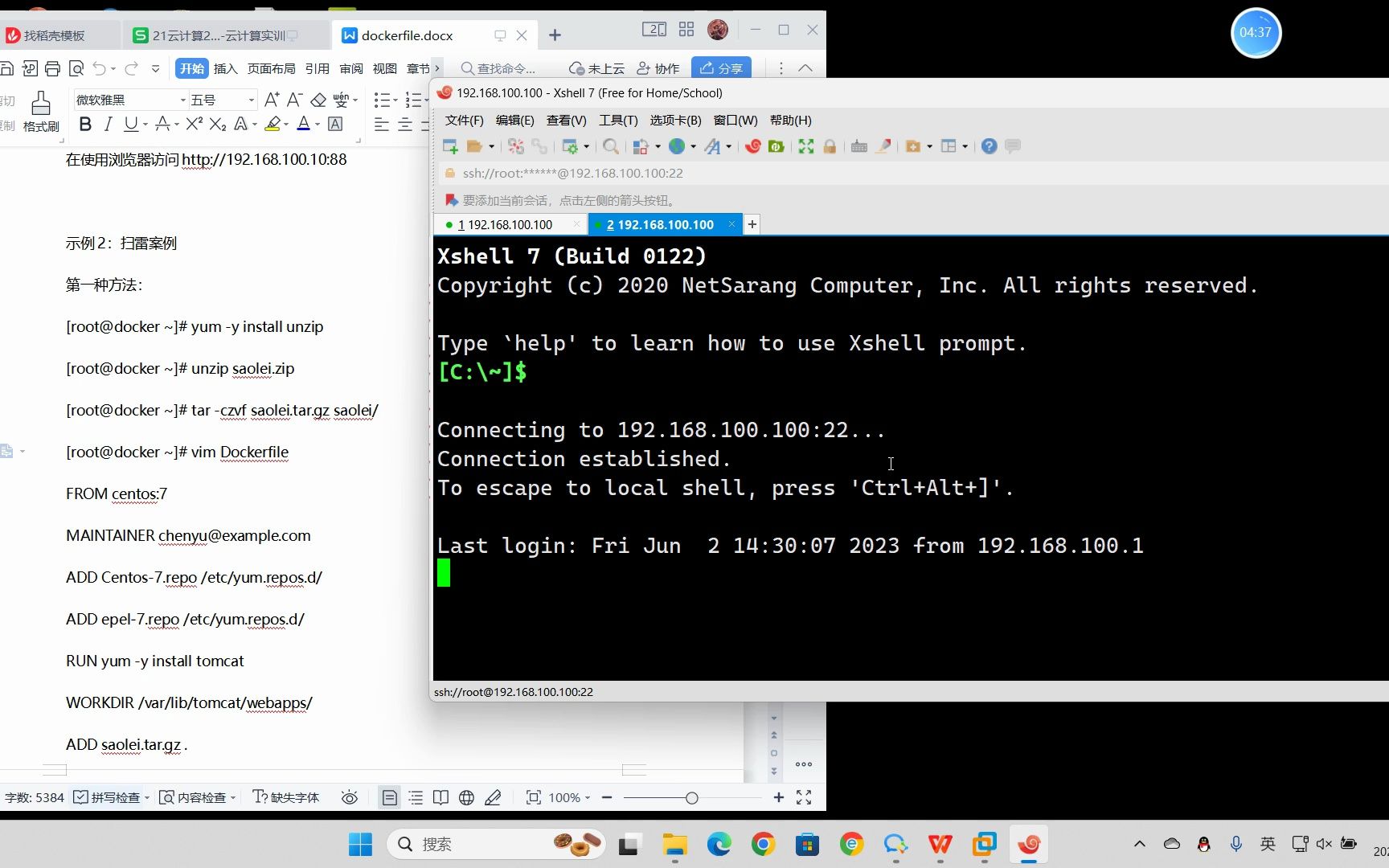
Task: Select the highlight pen icon in Xshell toolbar
Action: (x=883, y=146)
